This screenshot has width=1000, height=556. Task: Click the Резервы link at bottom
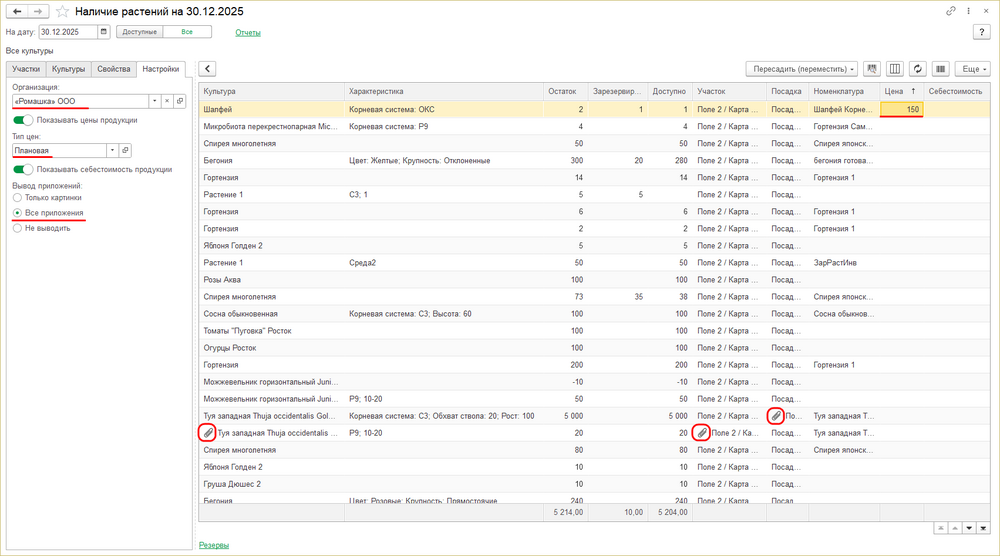[x=214, y=545]
